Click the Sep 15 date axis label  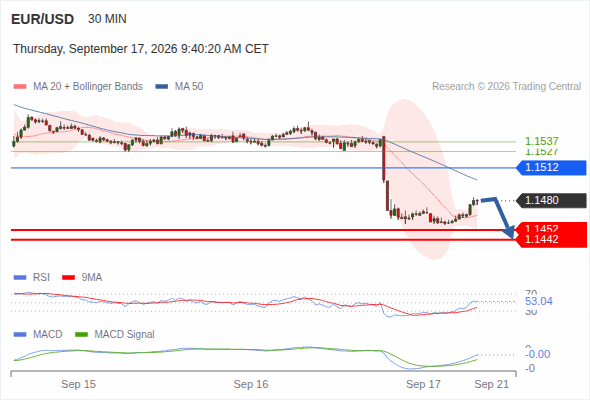78,384
